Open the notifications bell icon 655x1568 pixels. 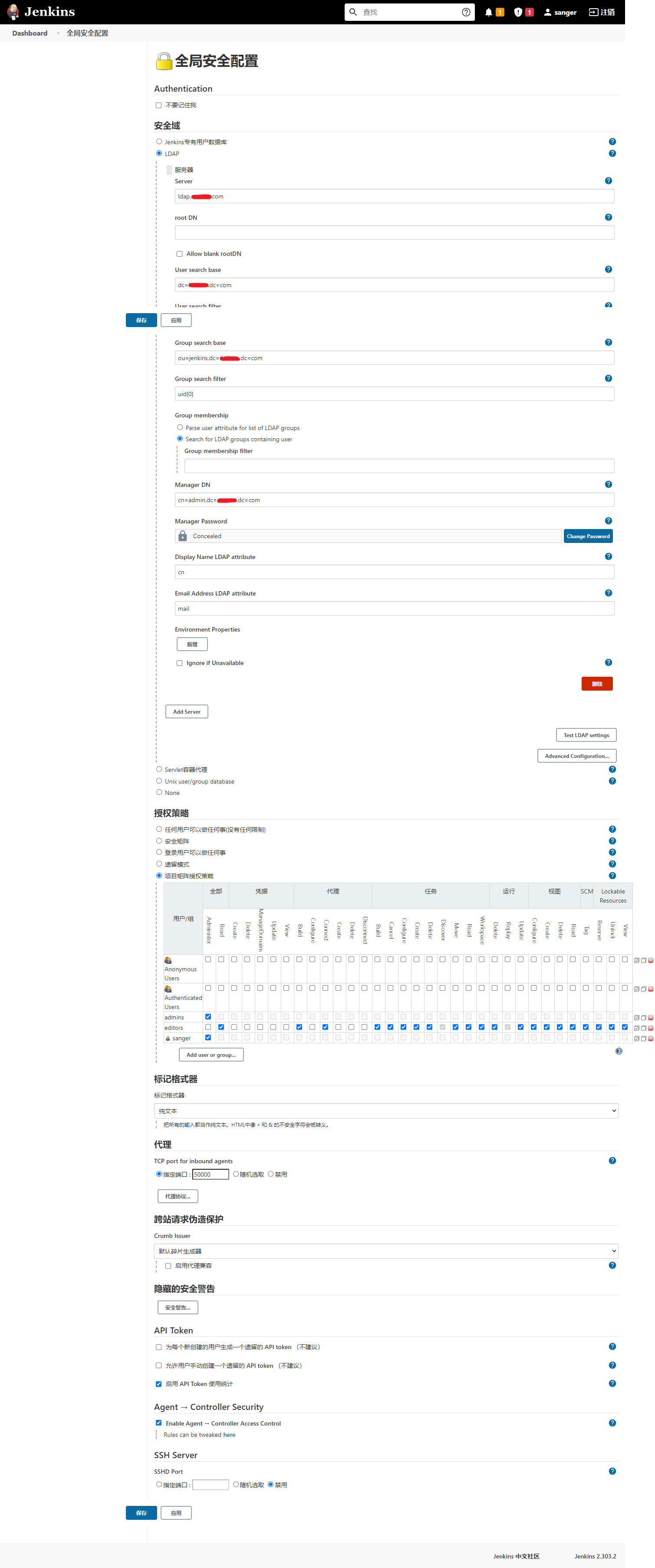click(x=488, y=12)
